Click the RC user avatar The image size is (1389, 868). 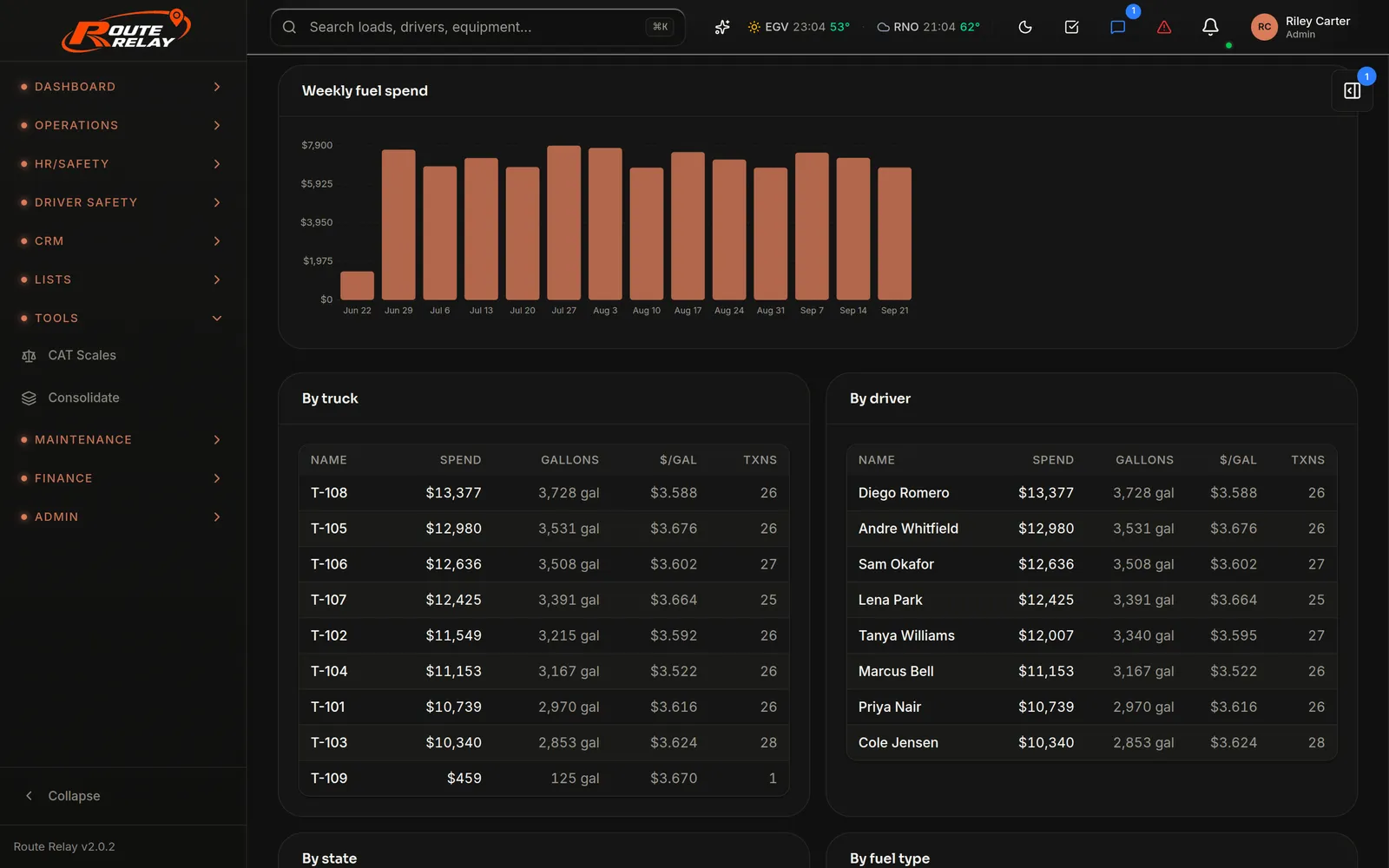[x=1264, y=27]
